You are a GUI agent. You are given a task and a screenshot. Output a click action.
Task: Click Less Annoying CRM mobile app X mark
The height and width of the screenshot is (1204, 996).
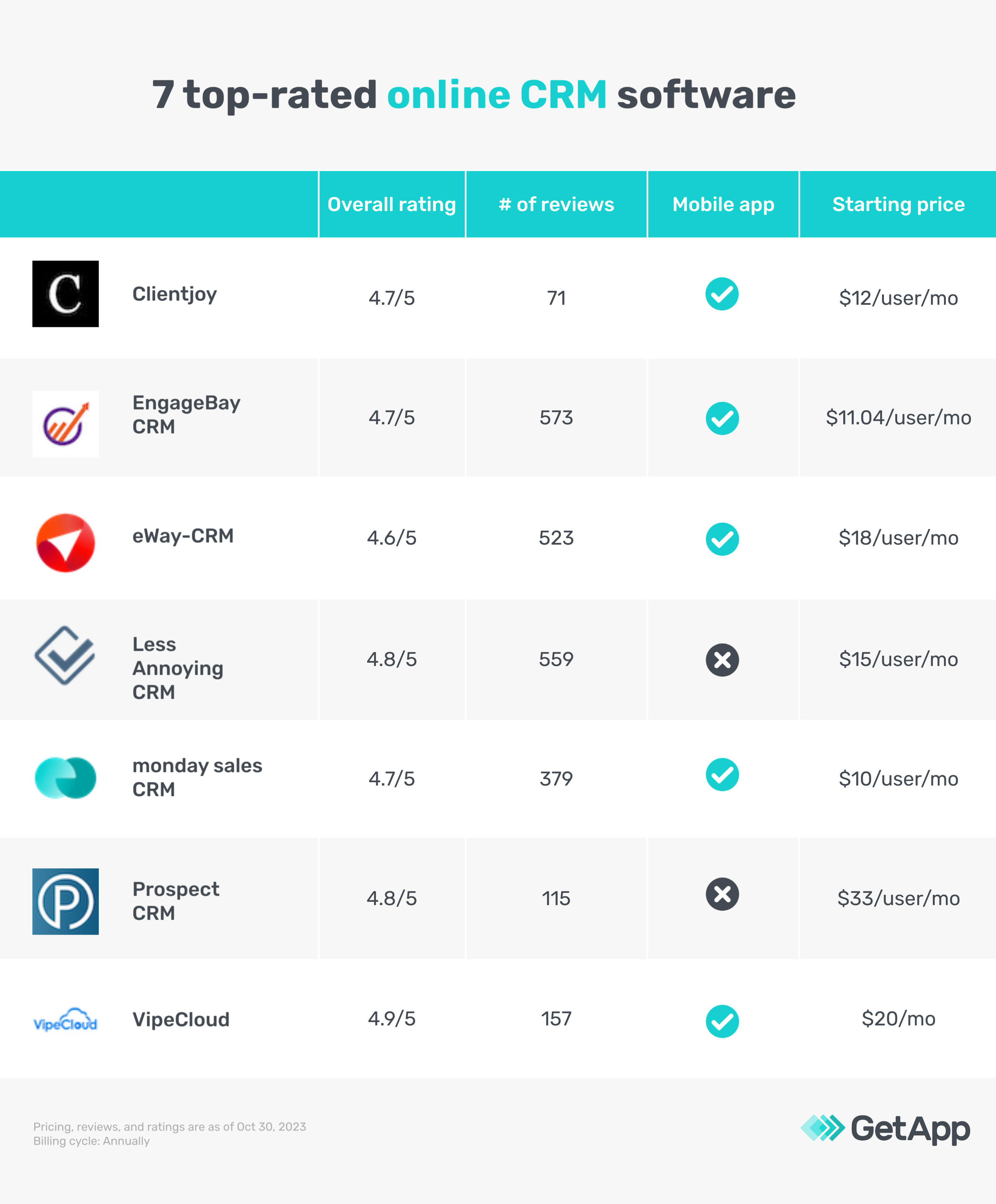(x=722, y=660)
